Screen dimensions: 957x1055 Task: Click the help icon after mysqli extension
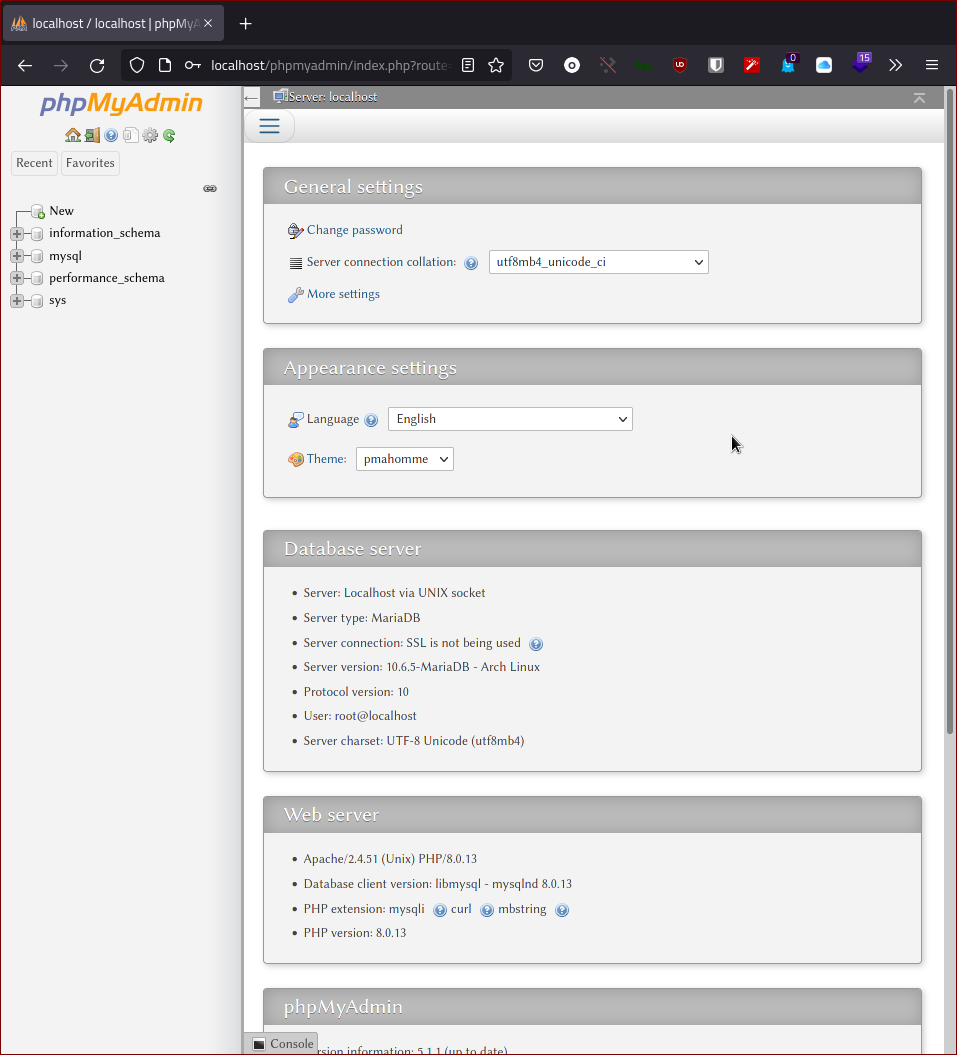(439, 910)
